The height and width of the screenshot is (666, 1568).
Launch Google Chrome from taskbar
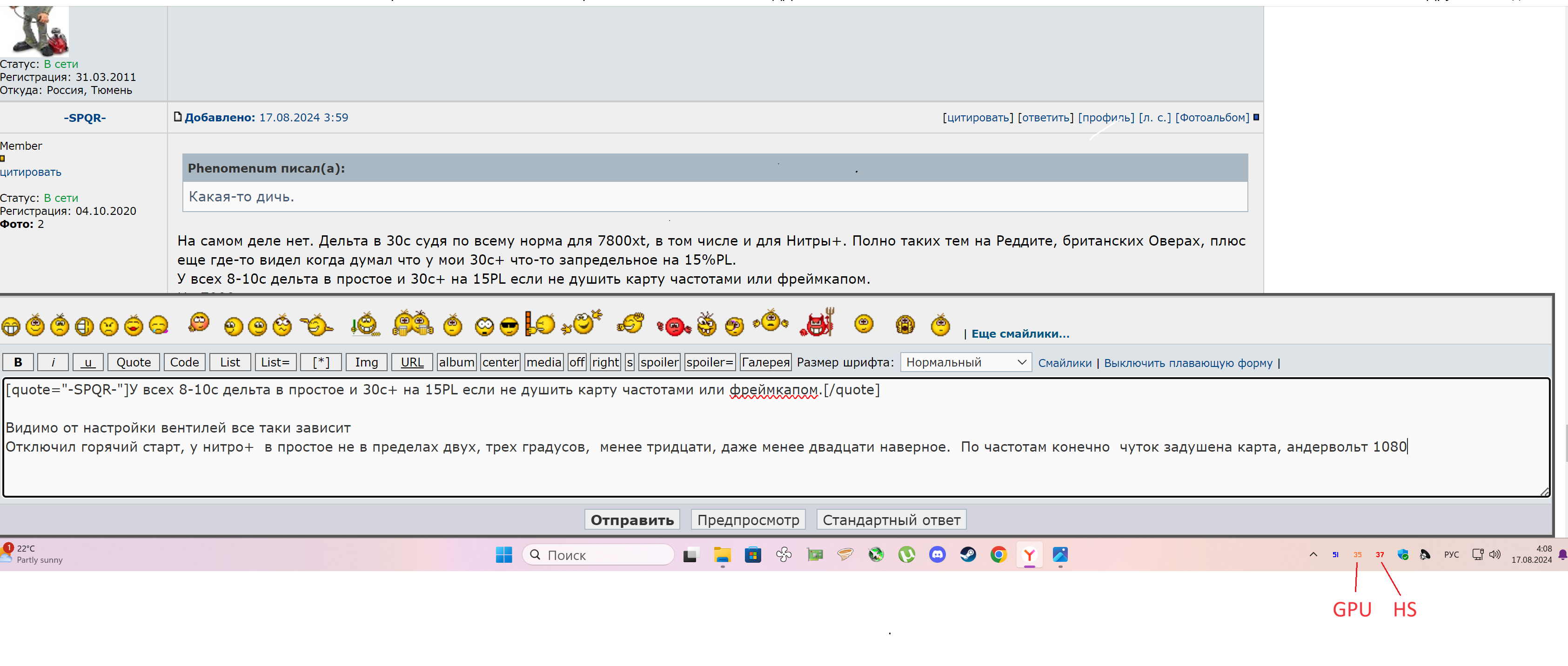tap(998, 554)
